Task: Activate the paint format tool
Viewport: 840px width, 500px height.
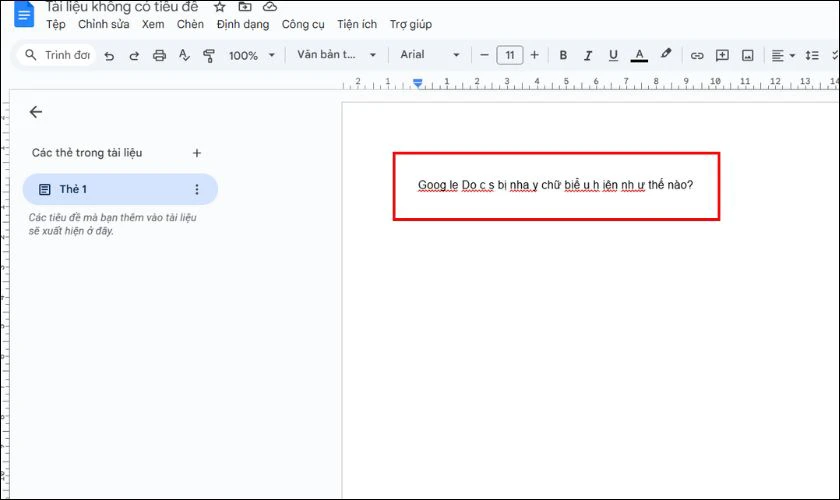Action: (x=209, y=55)
